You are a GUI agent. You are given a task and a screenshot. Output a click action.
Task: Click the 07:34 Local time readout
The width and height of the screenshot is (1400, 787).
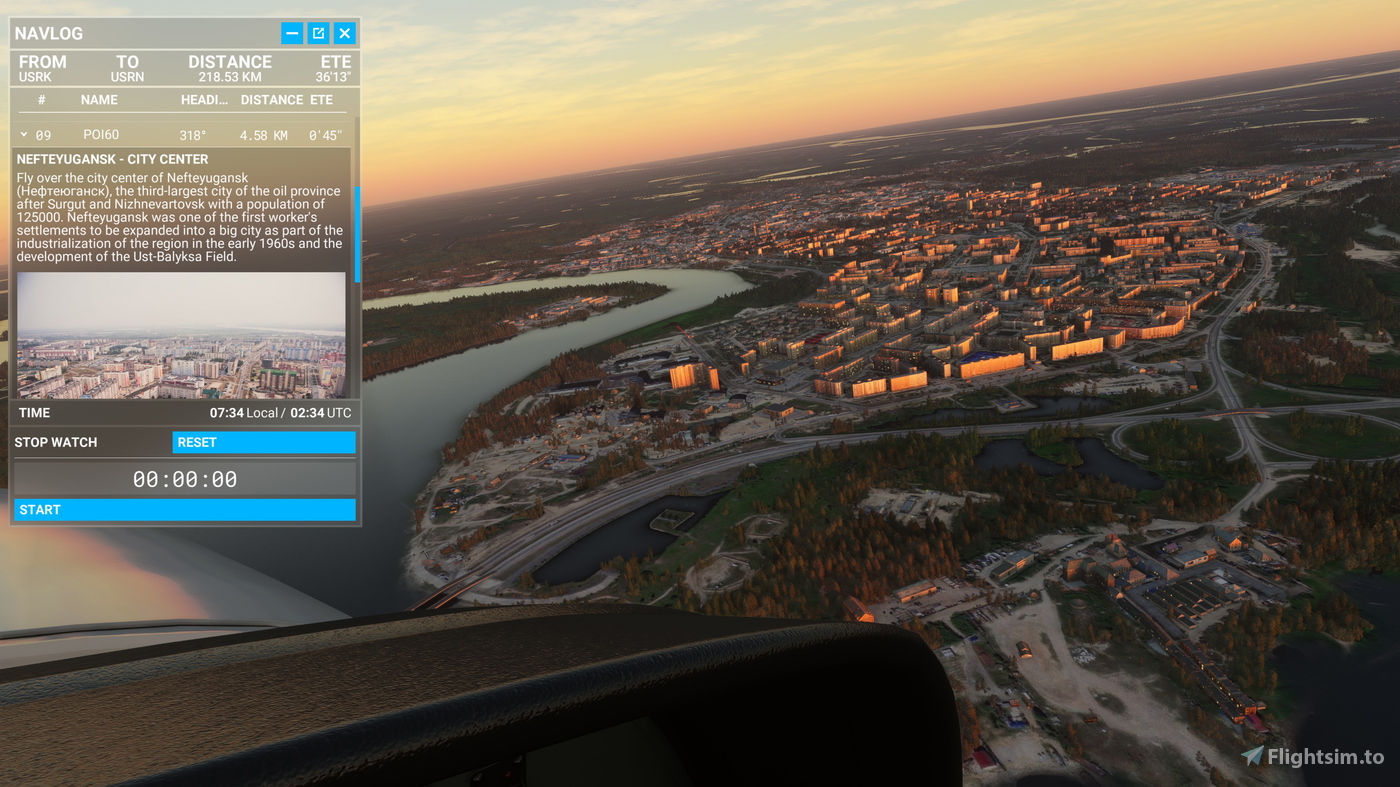click(243, 413)
